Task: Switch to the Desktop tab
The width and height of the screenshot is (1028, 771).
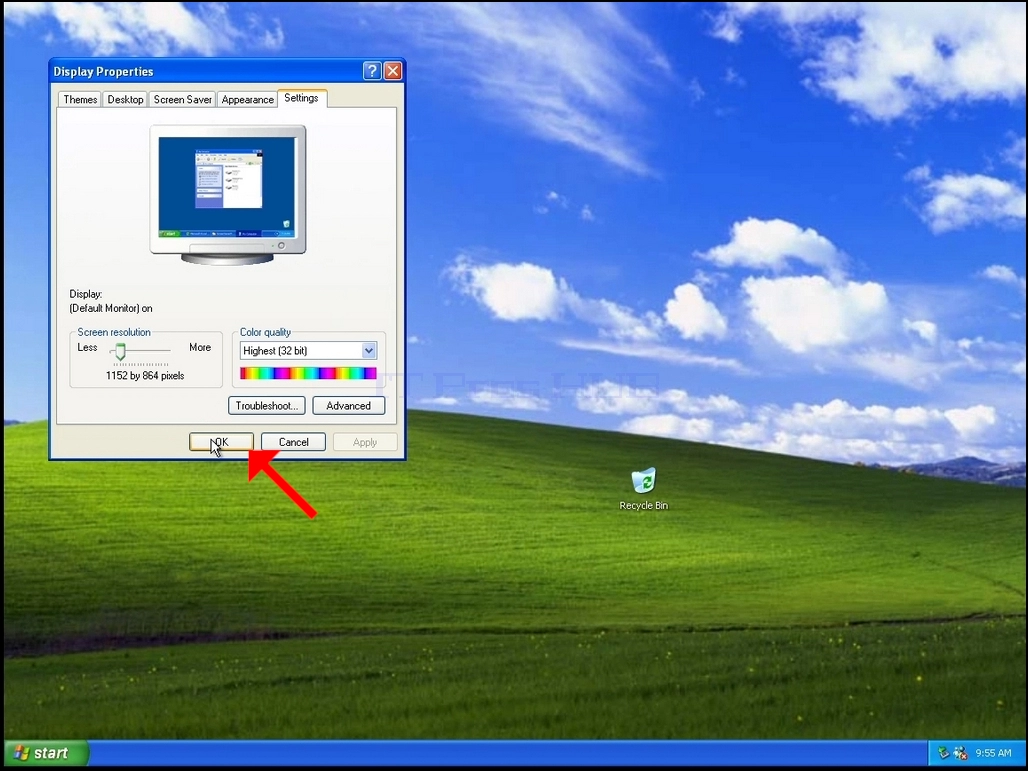Action: (x=125, y=99)
